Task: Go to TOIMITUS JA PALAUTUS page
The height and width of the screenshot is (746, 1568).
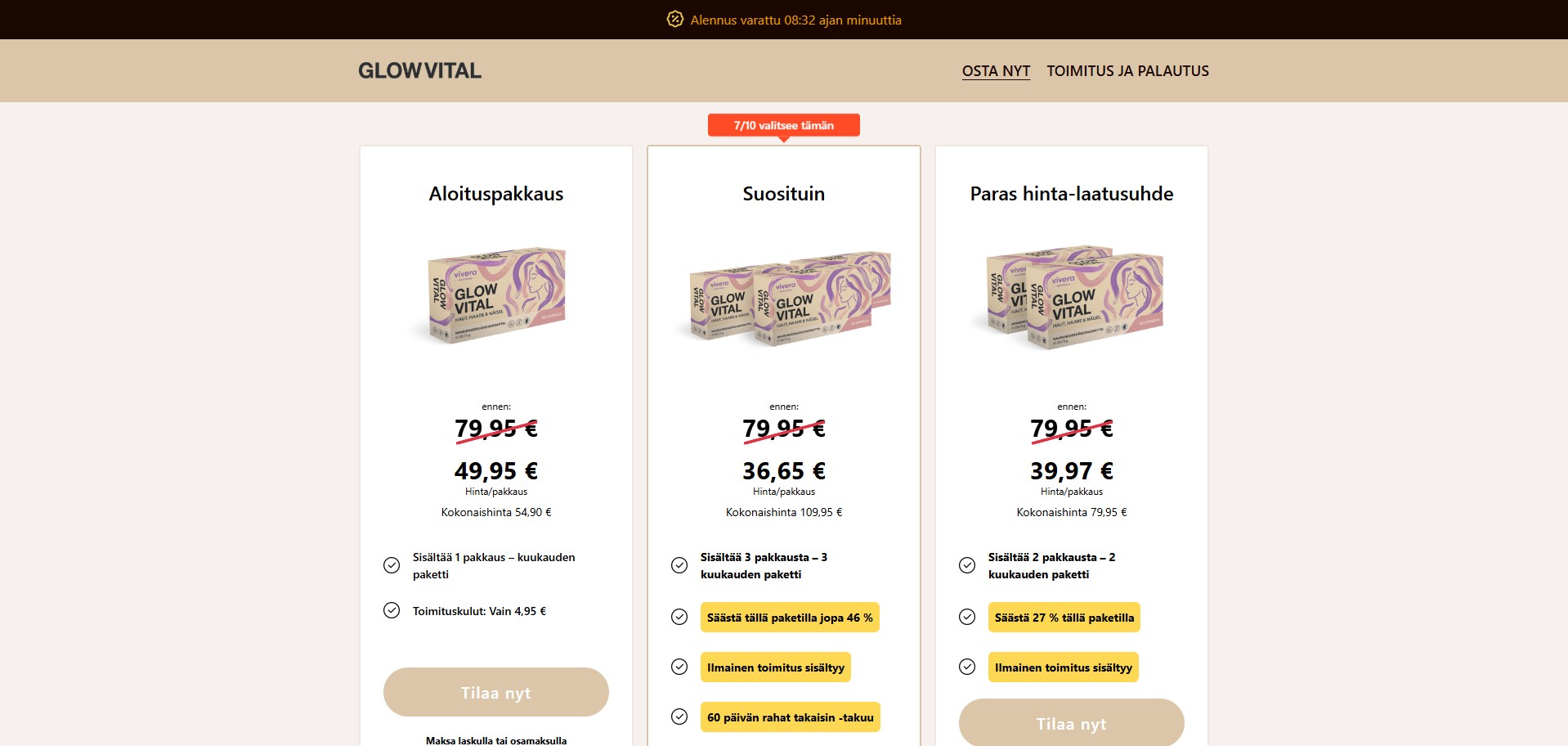Action: click(x=1127, y=71)
